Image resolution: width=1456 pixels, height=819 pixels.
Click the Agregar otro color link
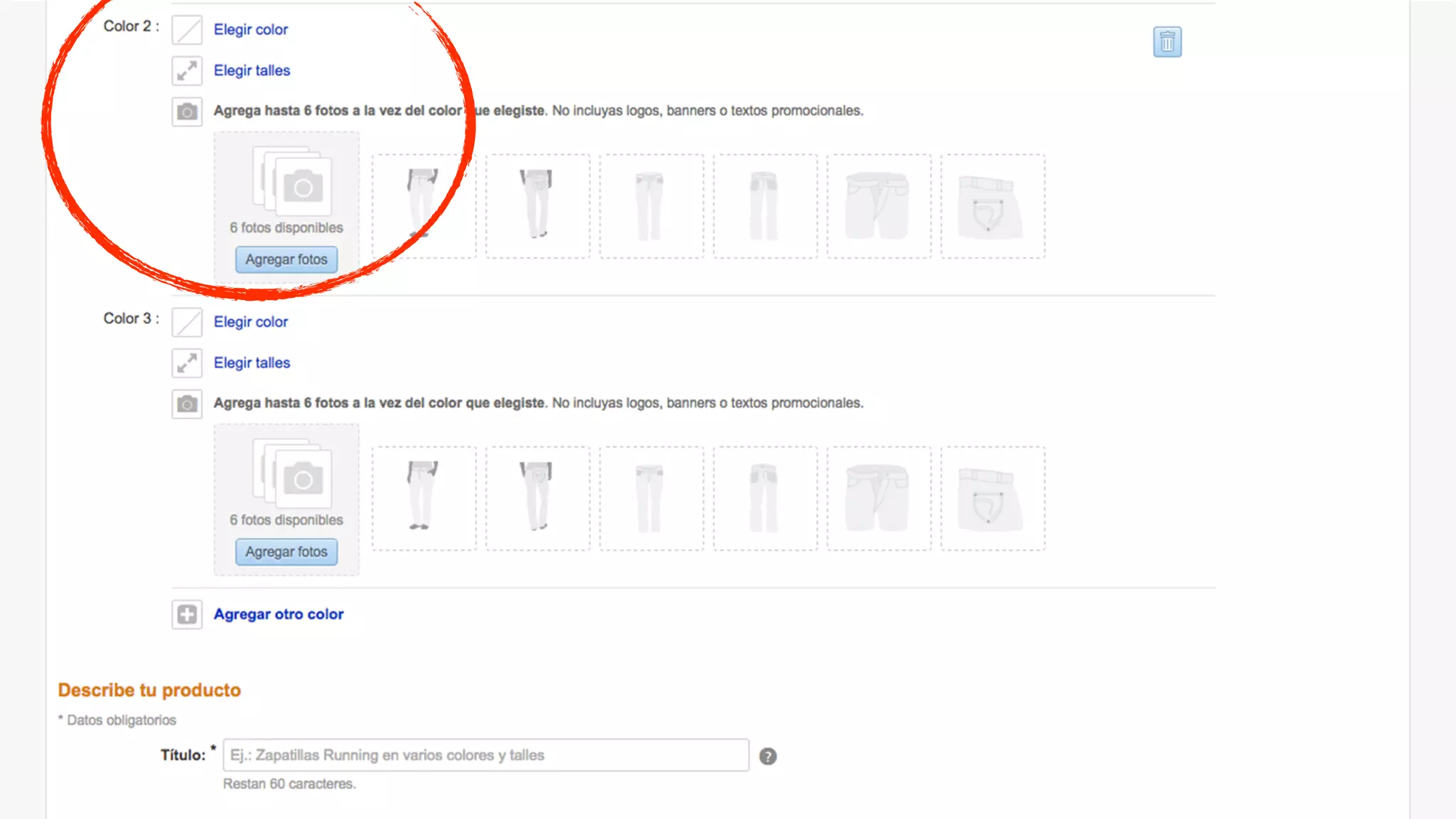pos(279,614)
